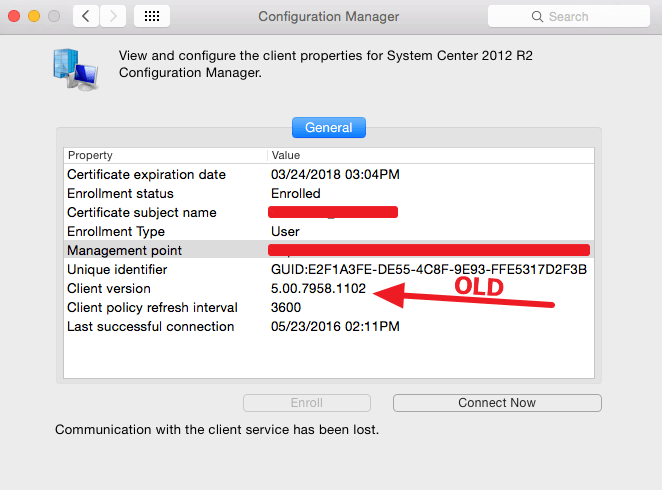
Task: Click the Configuration Manager computer icon
Action: click(74, 70)
